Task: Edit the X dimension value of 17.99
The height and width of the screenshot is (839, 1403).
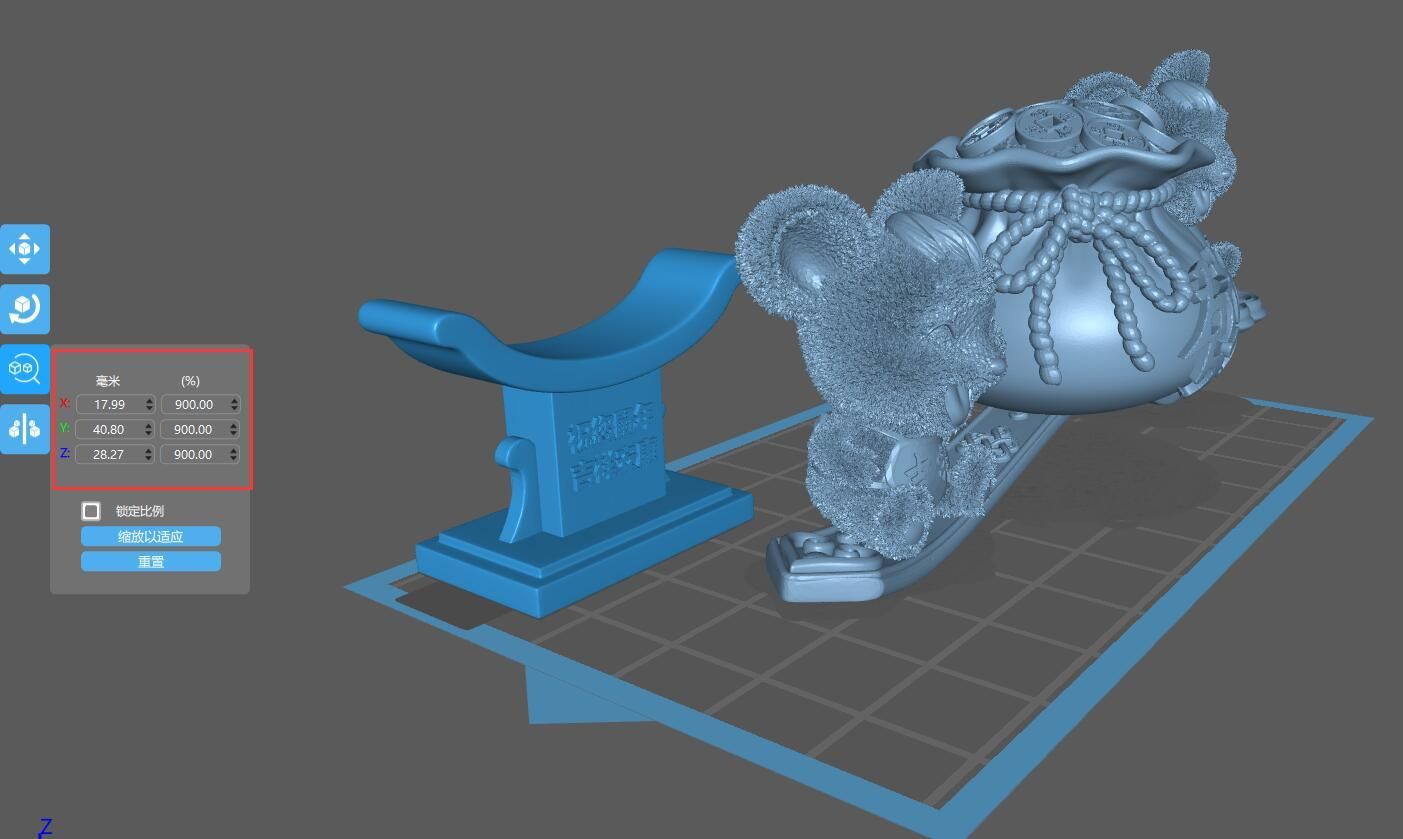Action: [x=112, y=404]
